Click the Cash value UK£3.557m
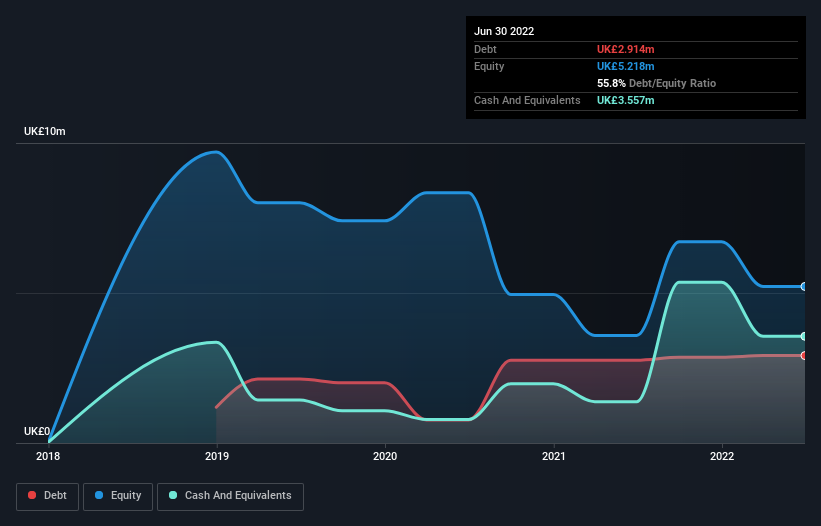821x526 pixels. [626, 100]
